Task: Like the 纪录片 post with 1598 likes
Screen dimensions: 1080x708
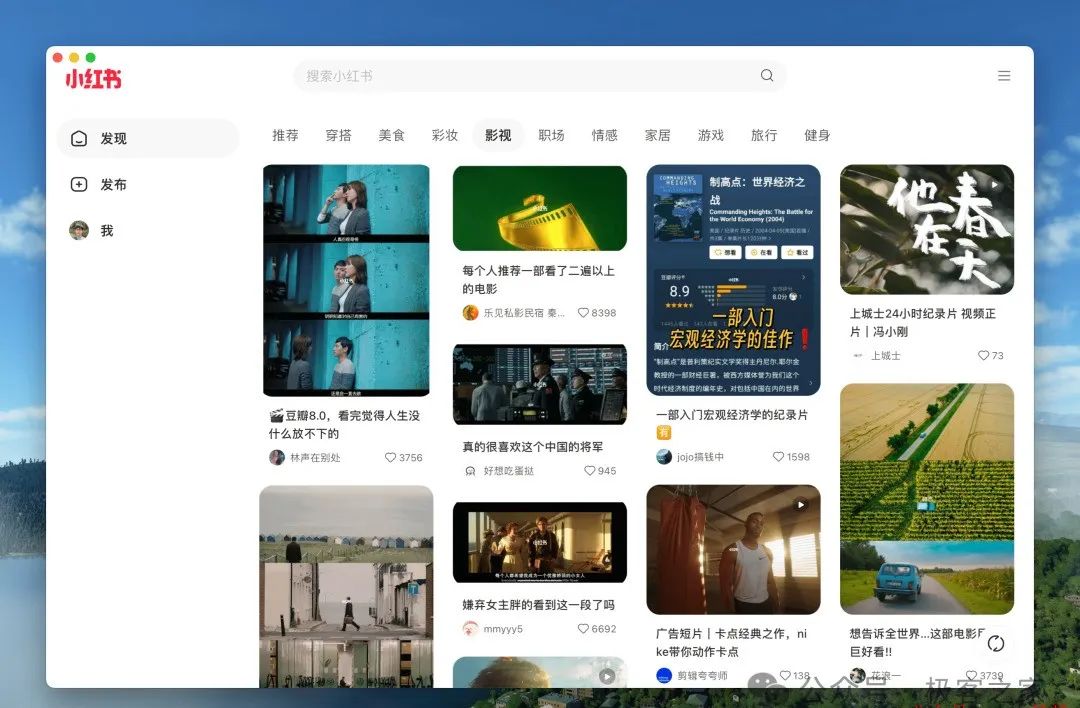Action: [x=778, y=457]
